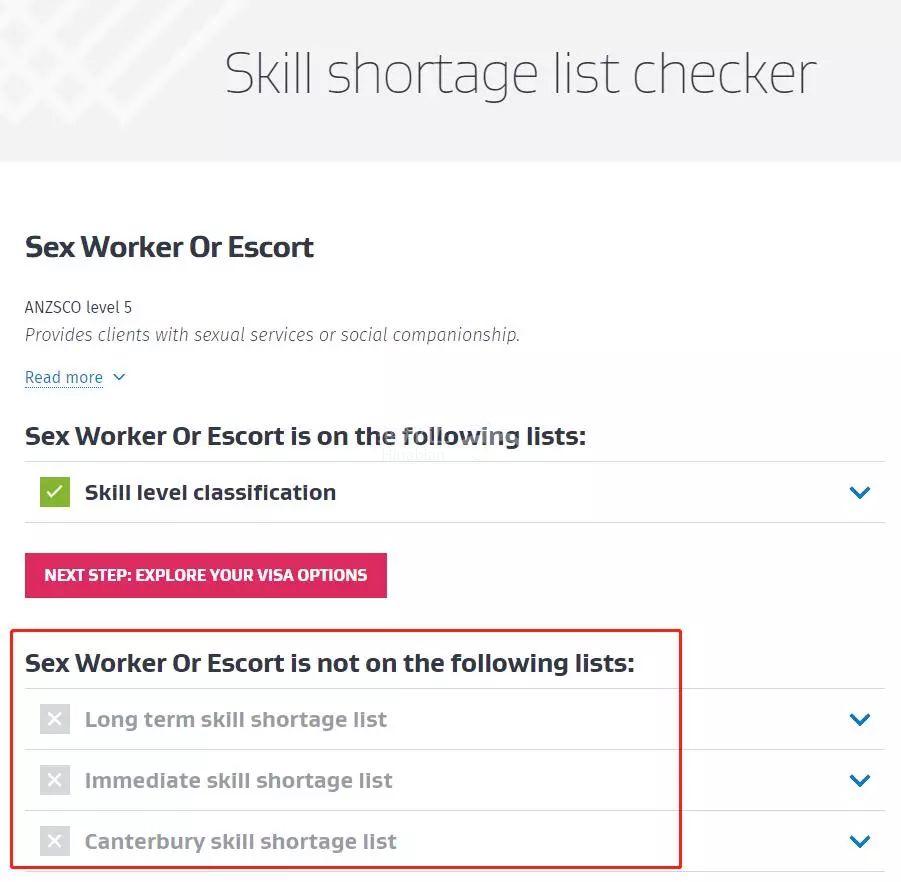Click the occupation description about sexual services
Viewport: 901px width, 882px height.
(x=272, y=335)
